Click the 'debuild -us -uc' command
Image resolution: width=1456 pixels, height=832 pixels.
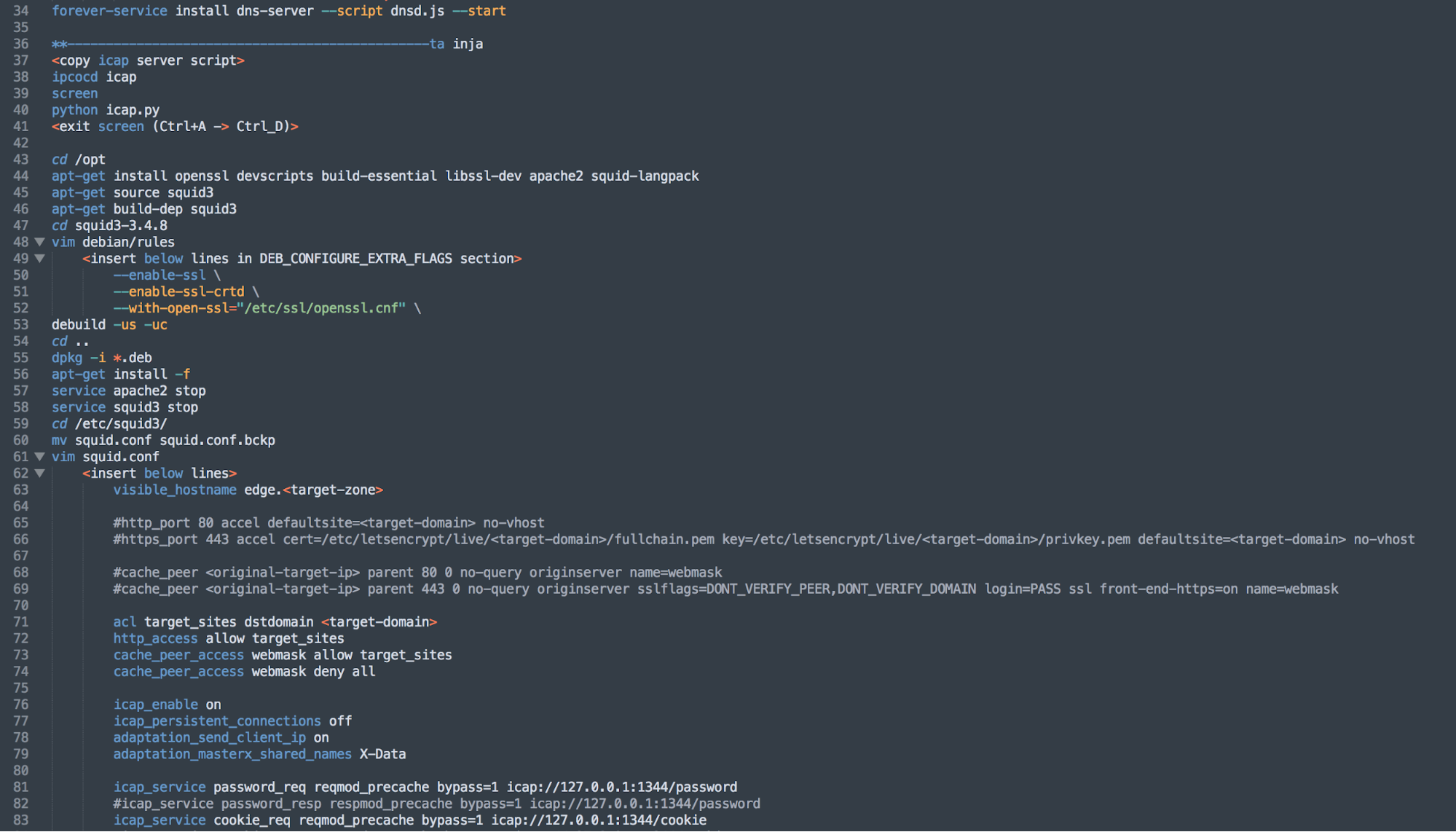point(109,325)
